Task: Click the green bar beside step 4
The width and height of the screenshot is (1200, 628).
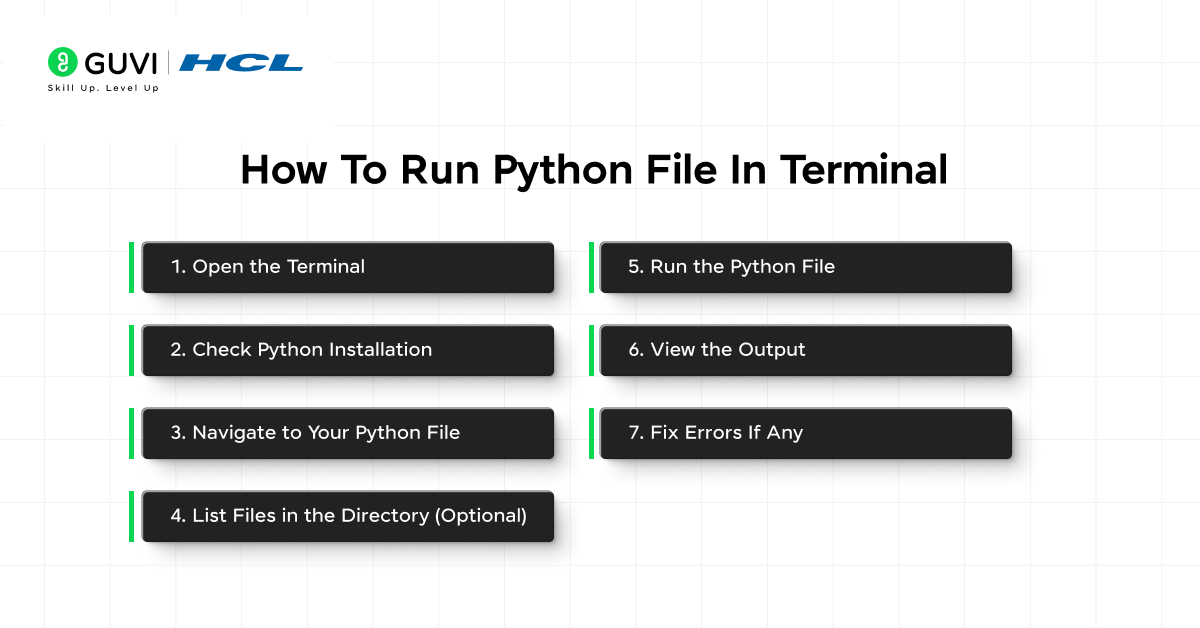Action: pos(133,516)
